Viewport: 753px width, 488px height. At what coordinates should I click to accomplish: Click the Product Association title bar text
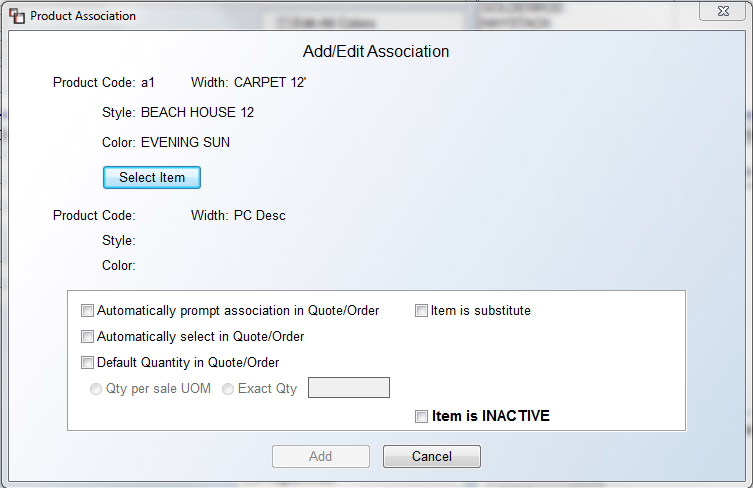(83, 16)
